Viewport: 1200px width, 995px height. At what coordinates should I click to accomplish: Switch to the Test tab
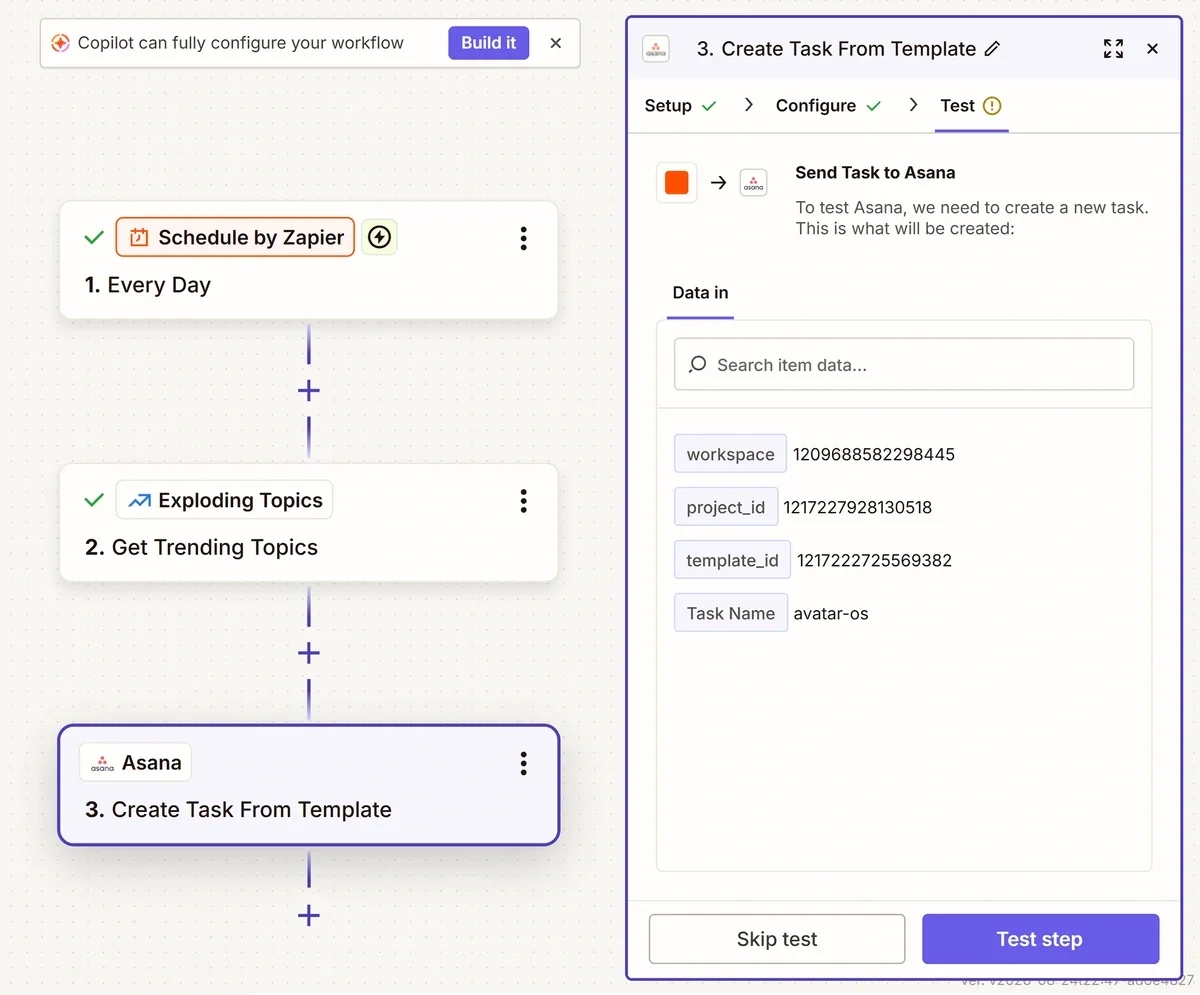[971, 106]
